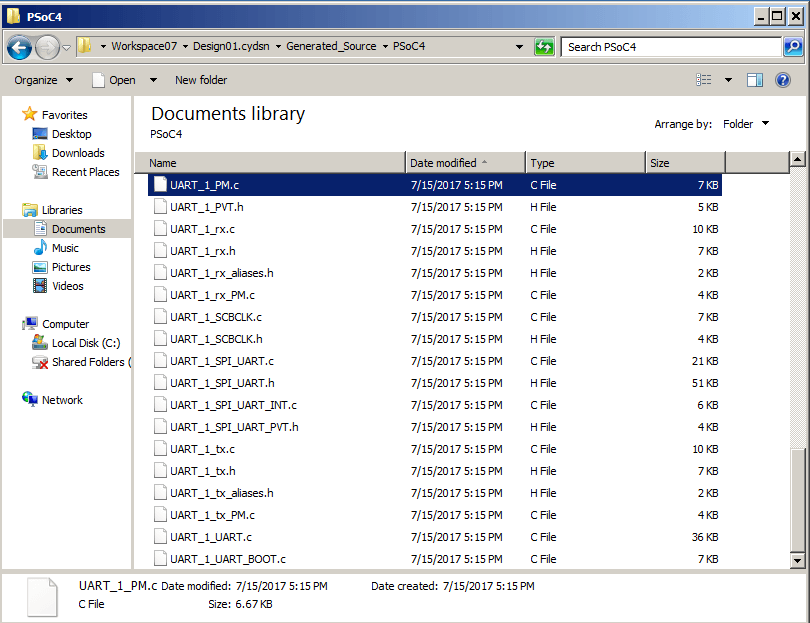Click the file icon of UART_1_tx.h
Viewport: 810px width, 623px height.
pos(161,471)
